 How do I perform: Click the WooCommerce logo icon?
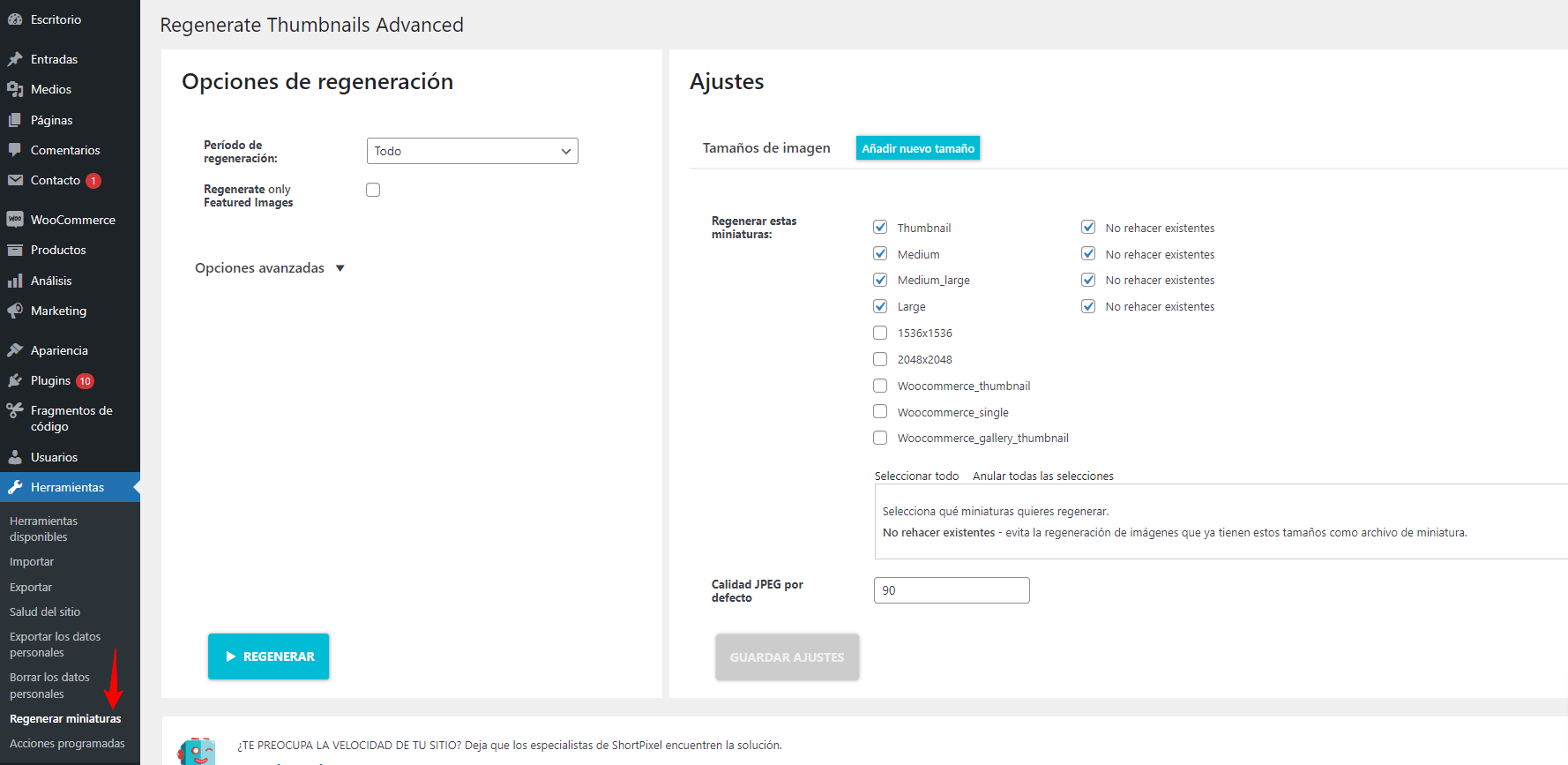(15, 220)
